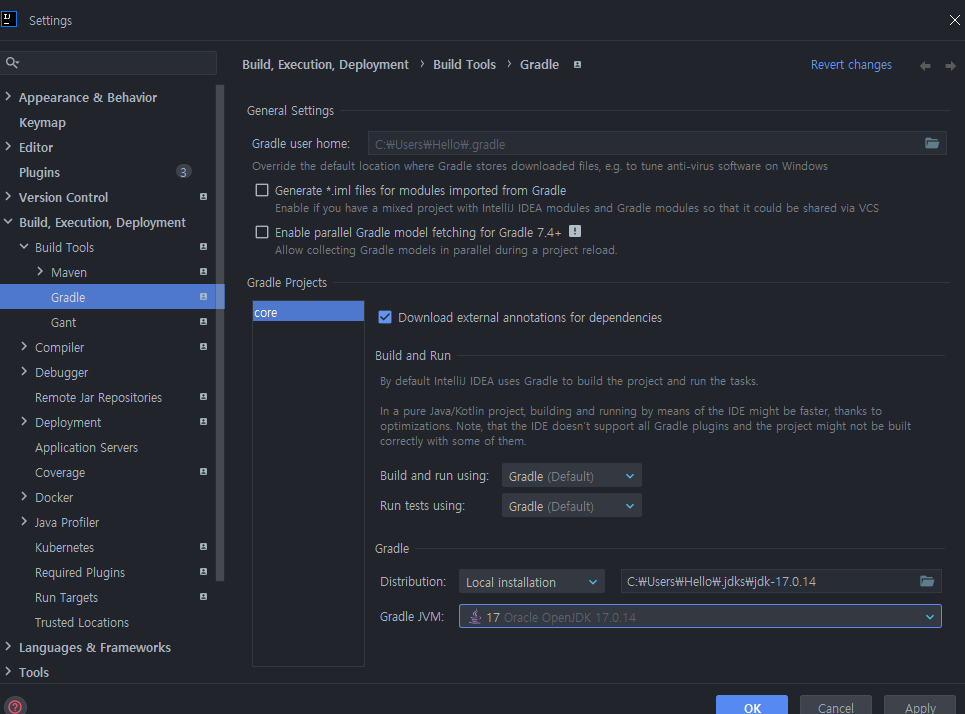Click the project icon beside Gant
This screenshot has width=965, height=714.
[203, 322]
